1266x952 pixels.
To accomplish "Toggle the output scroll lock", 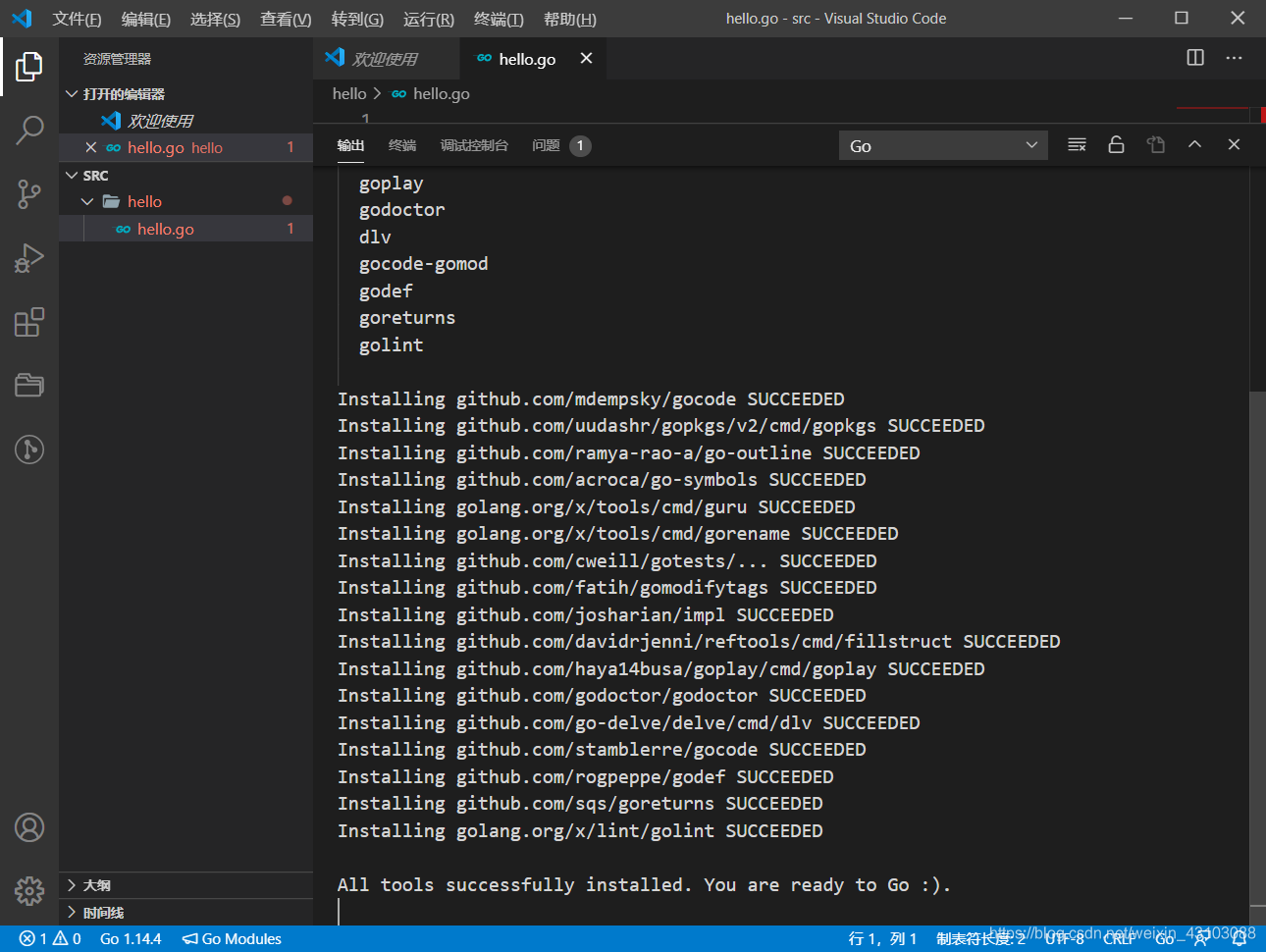I will point(1116,145).
